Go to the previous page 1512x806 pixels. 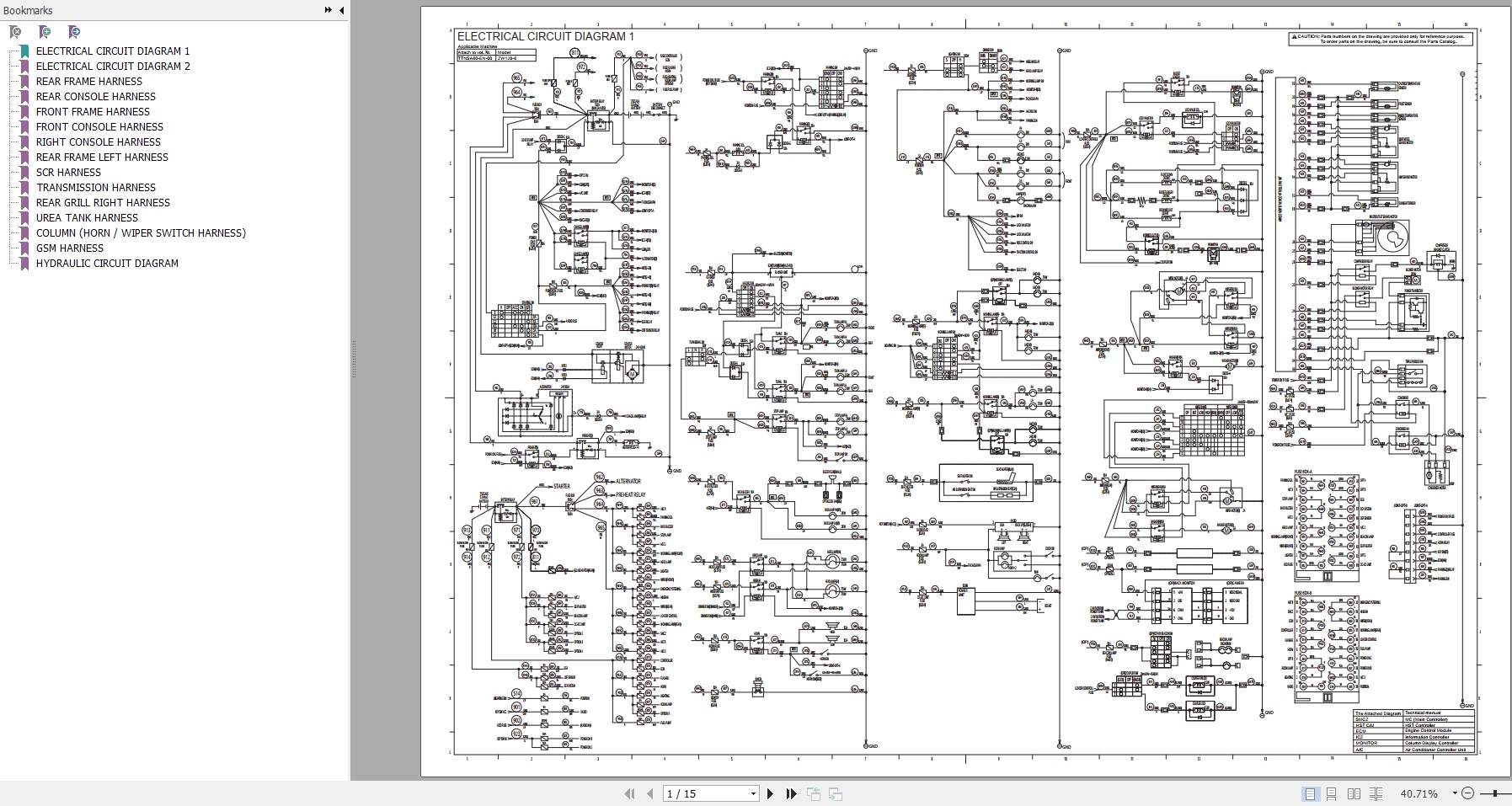tap(649, 793)
